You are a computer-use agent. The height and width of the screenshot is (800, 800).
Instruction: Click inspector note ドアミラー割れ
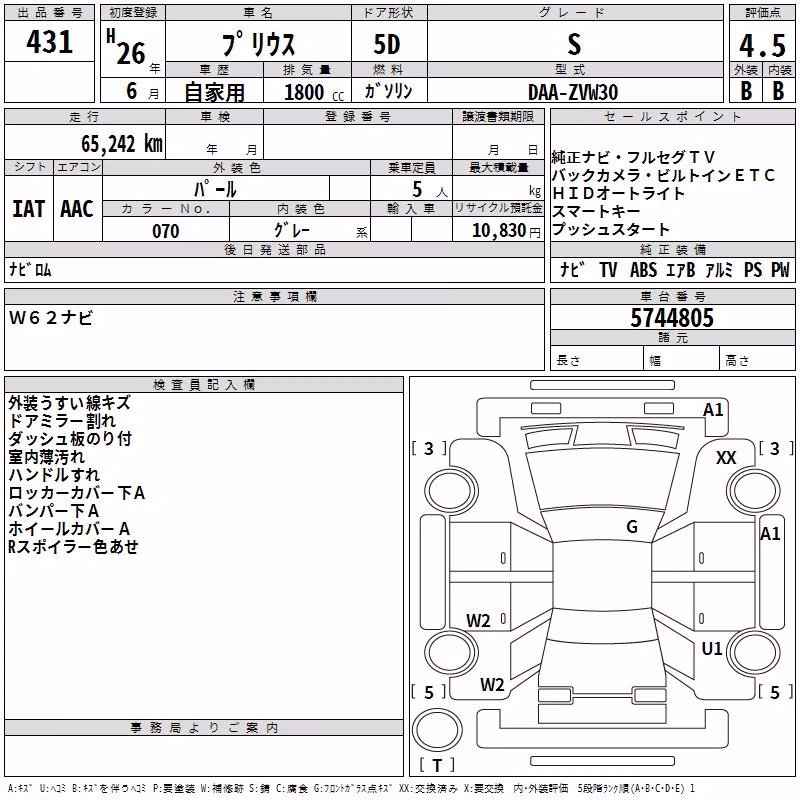62,421
